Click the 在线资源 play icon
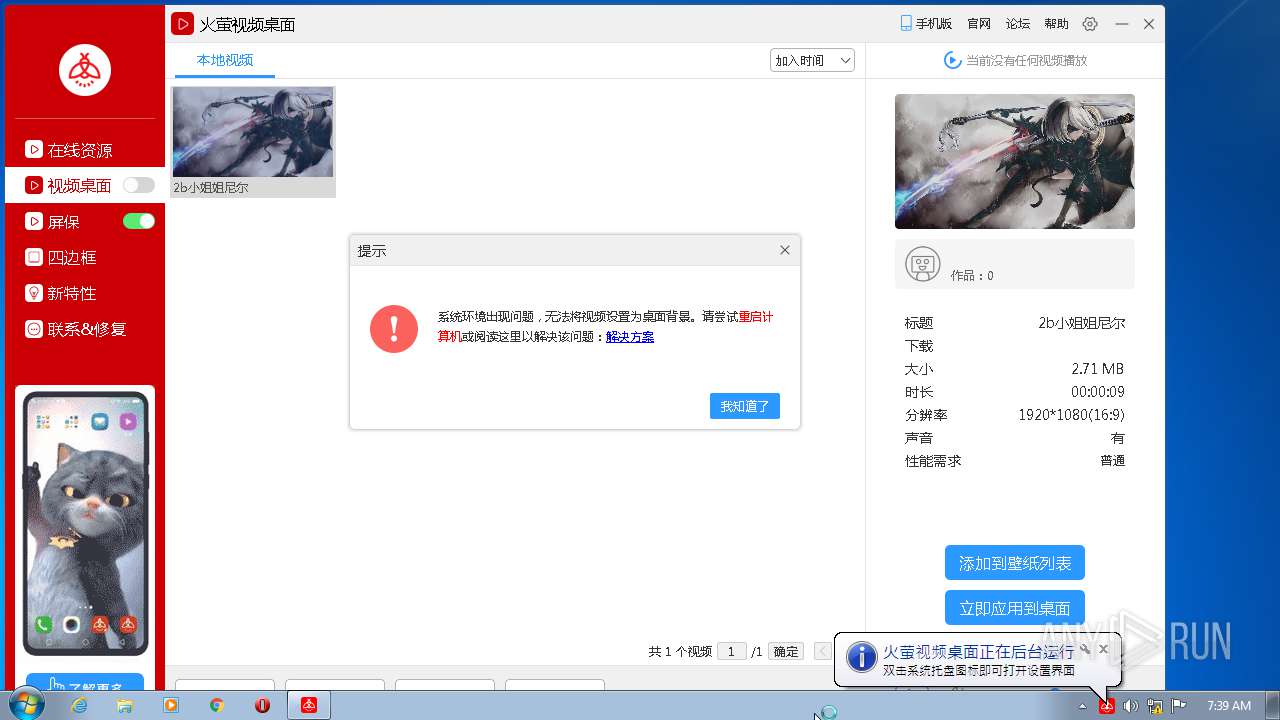Image resolution: width=1280 pixels, height=720 pixels. [34, 150]
